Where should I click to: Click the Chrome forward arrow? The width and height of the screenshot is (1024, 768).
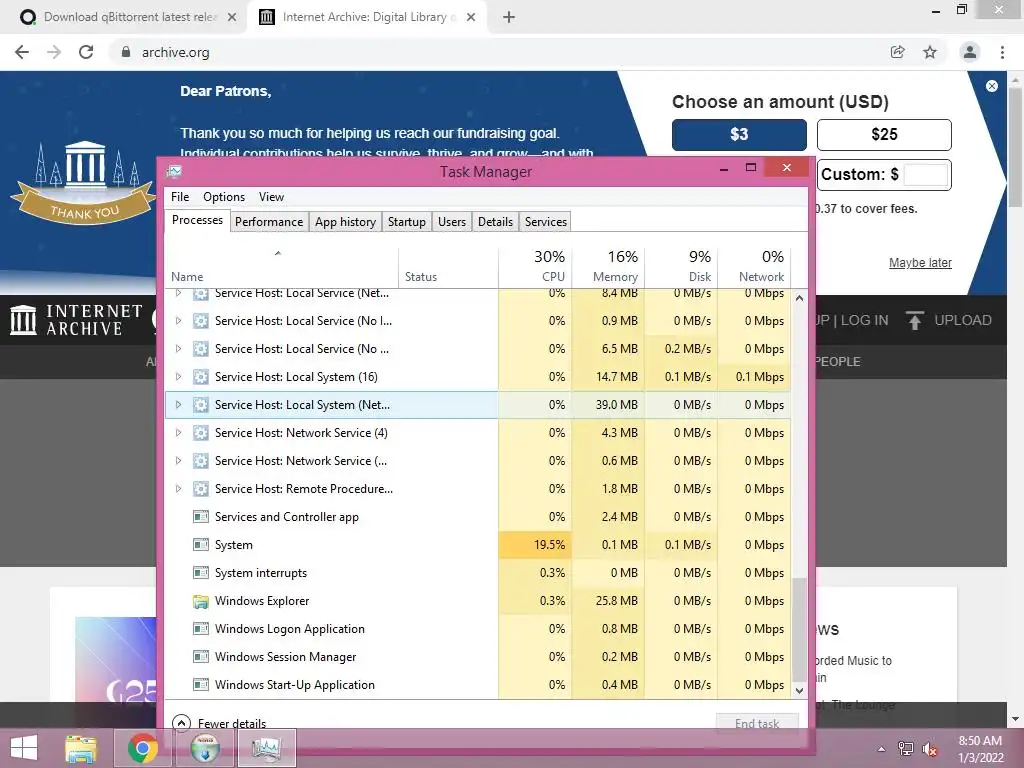pos(54,52)
